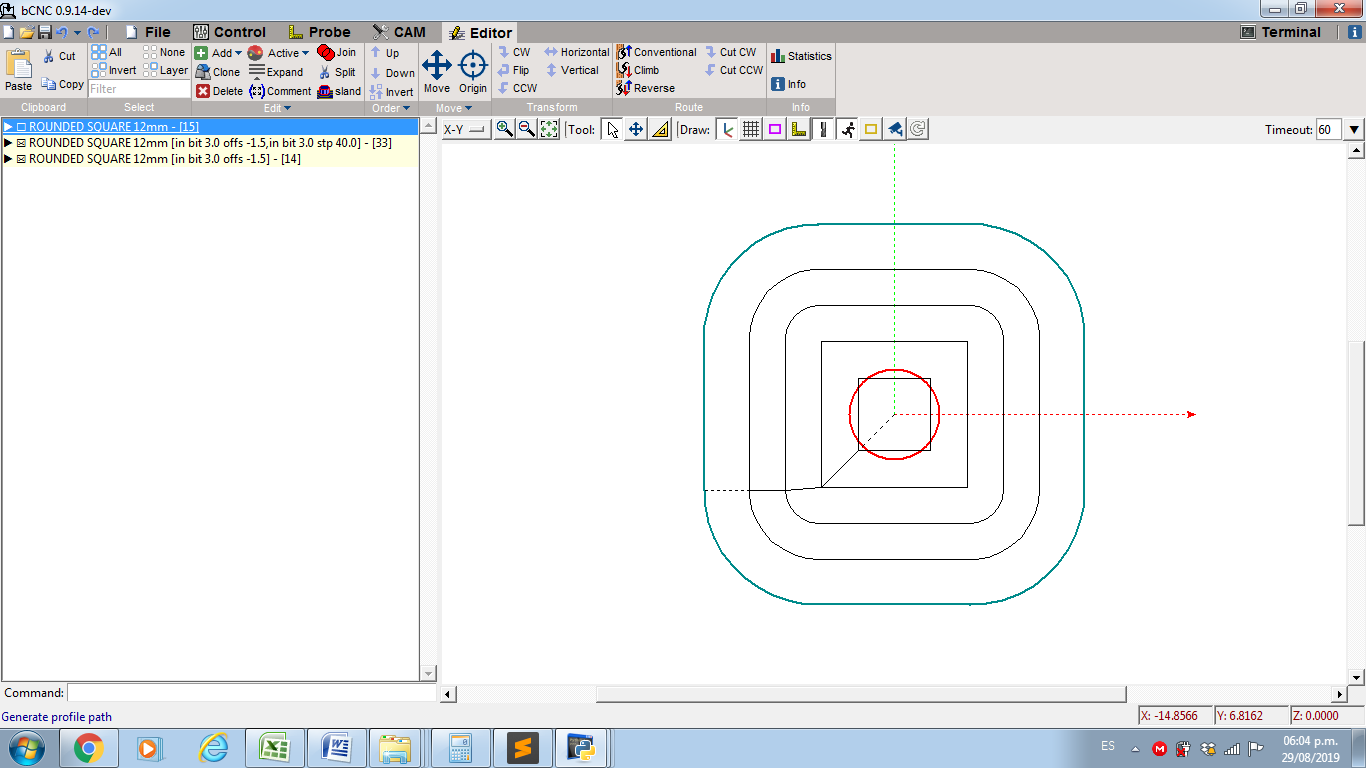Click the zoom in magnifier icon
1366x768 pixels.
pos(504,129)
